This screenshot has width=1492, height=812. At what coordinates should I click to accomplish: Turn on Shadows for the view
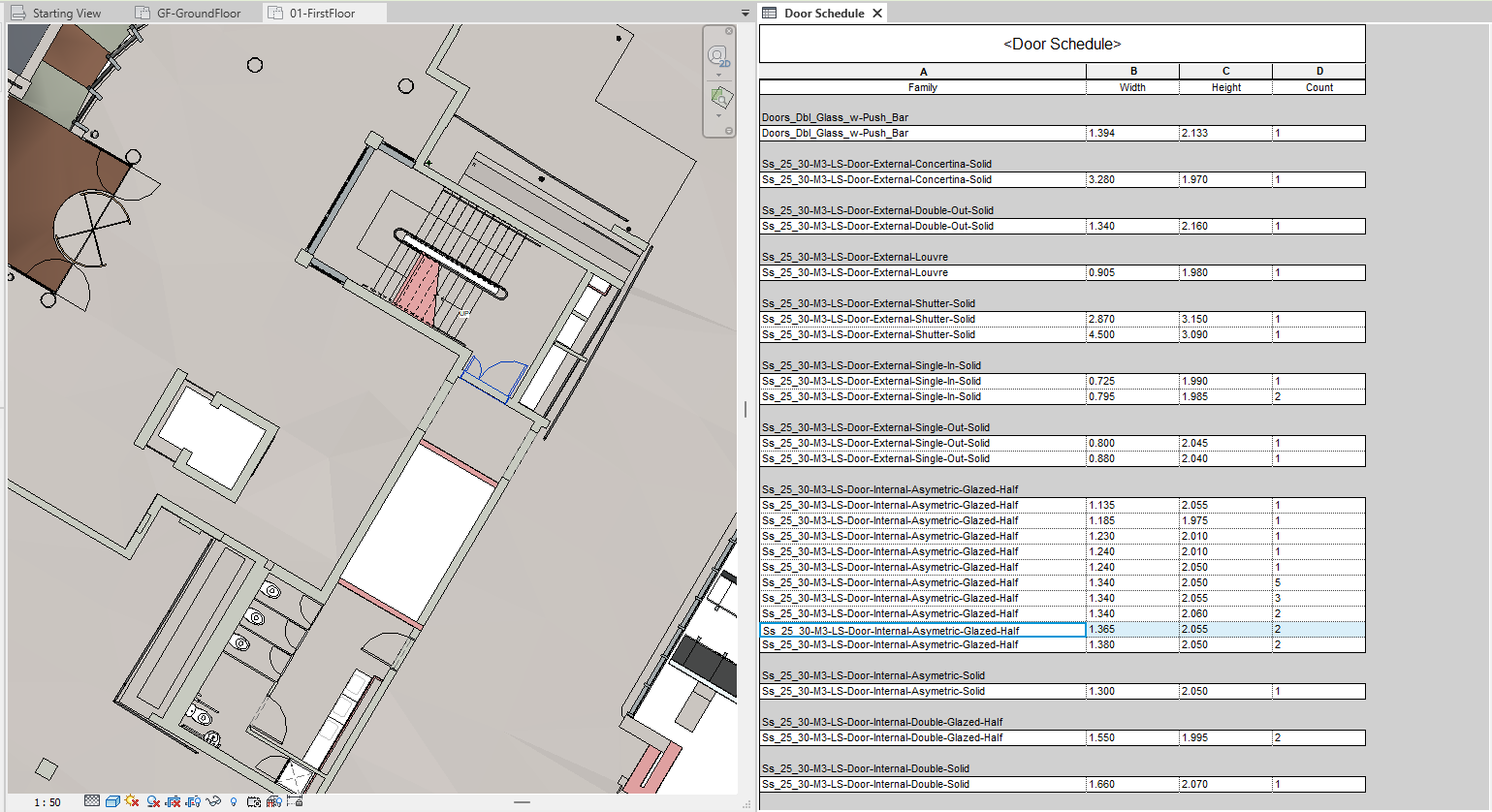coord(153,800)
